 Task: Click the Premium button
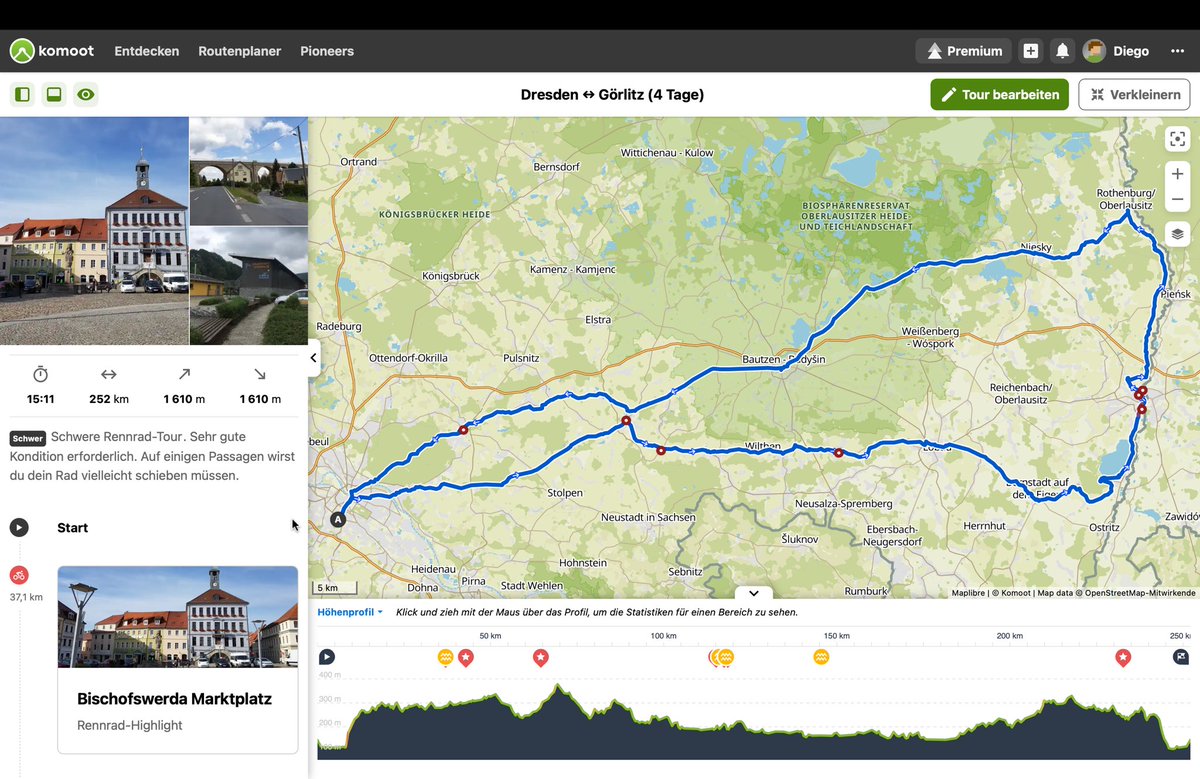[x=963, y=51]
